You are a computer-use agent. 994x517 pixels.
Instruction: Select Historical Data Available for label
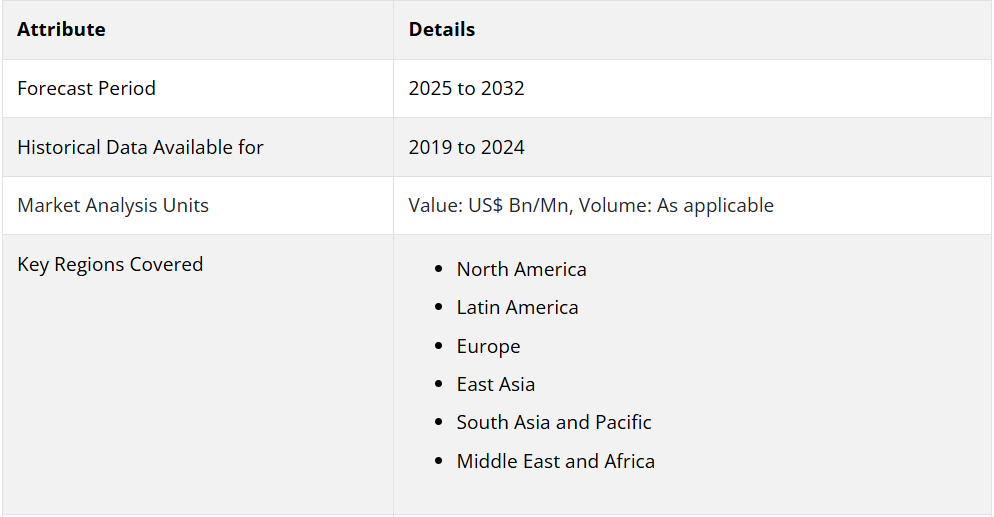point(140,147)
